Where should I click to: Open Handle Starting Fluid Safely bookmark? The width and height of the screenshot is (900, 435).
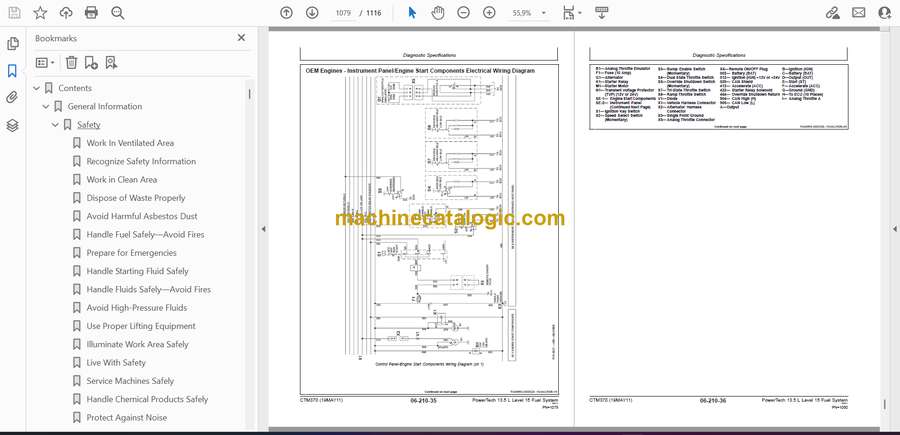[137, 271]
